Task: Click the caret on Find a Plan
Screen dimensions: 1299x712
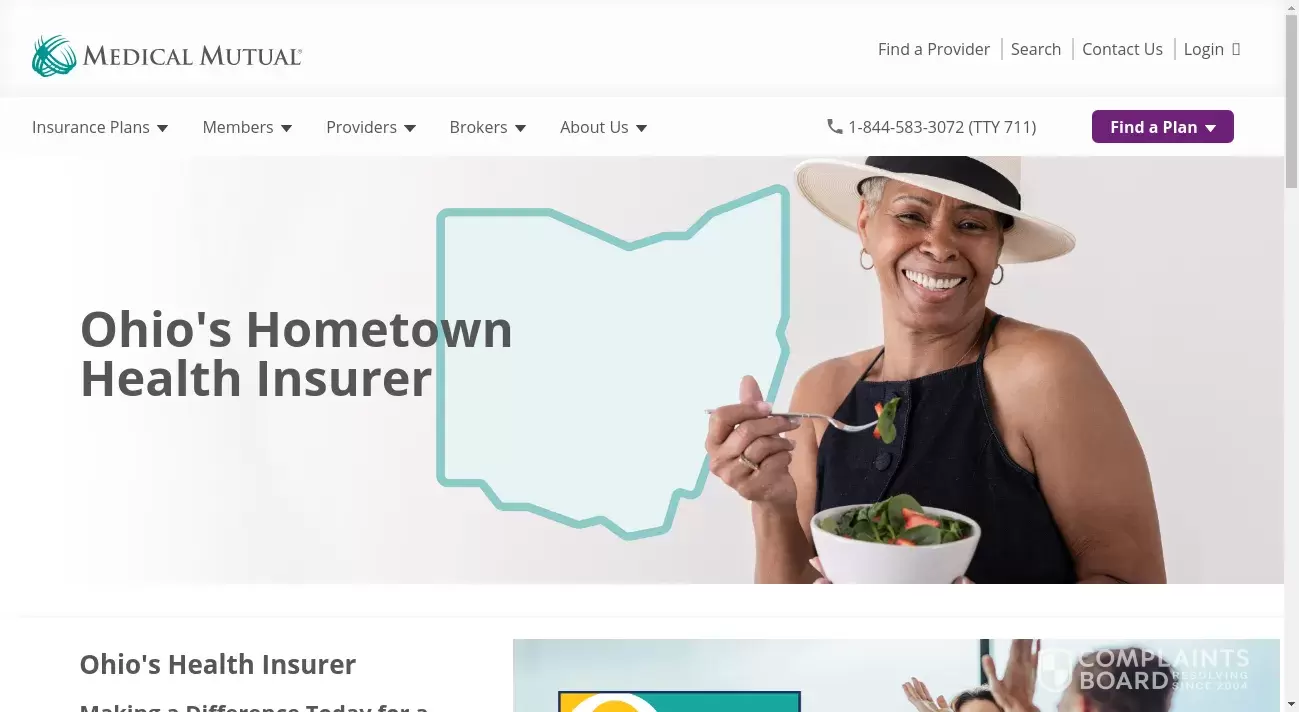Action: click(1210, 128)
